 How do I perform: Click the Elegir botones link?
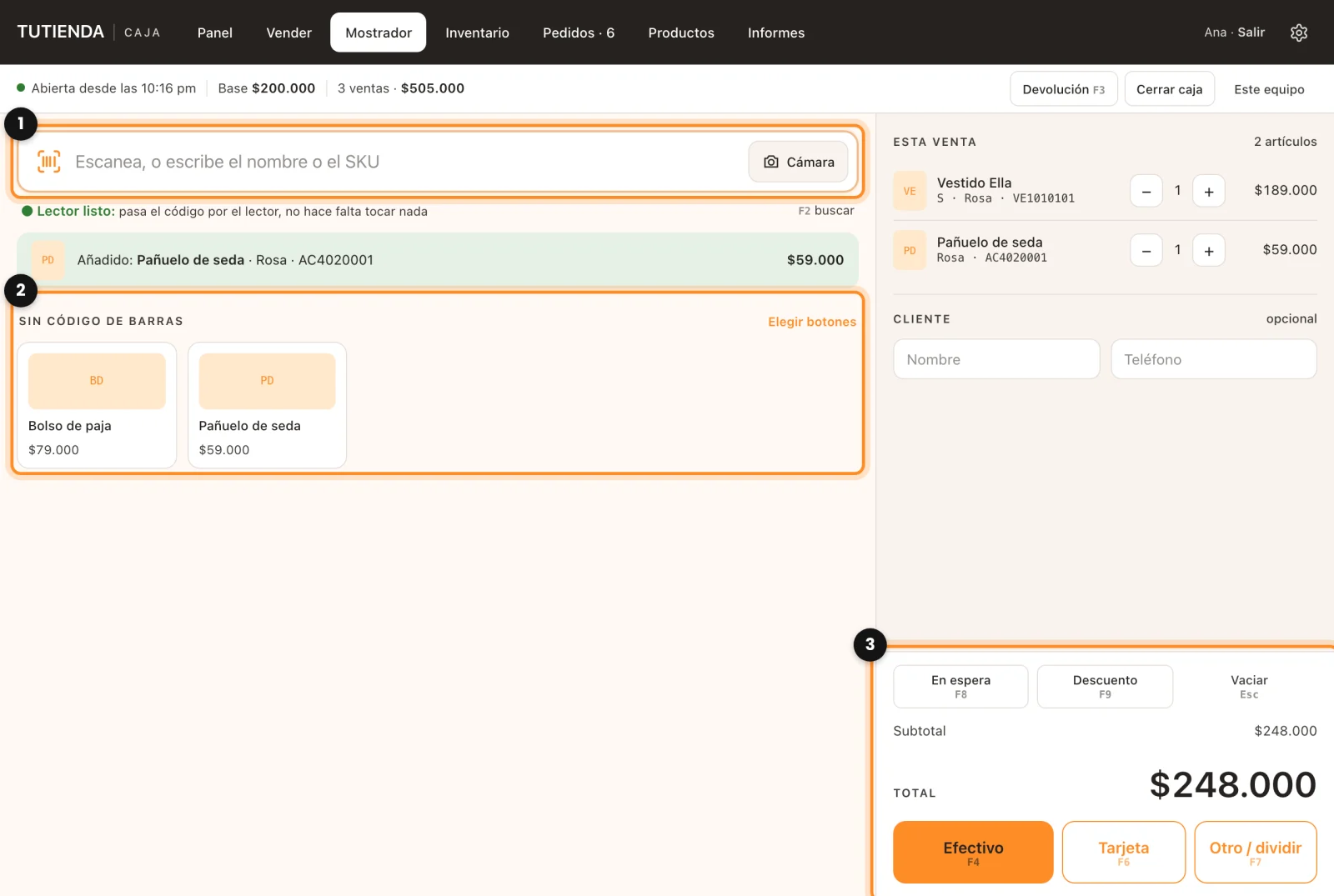point(812,322)
